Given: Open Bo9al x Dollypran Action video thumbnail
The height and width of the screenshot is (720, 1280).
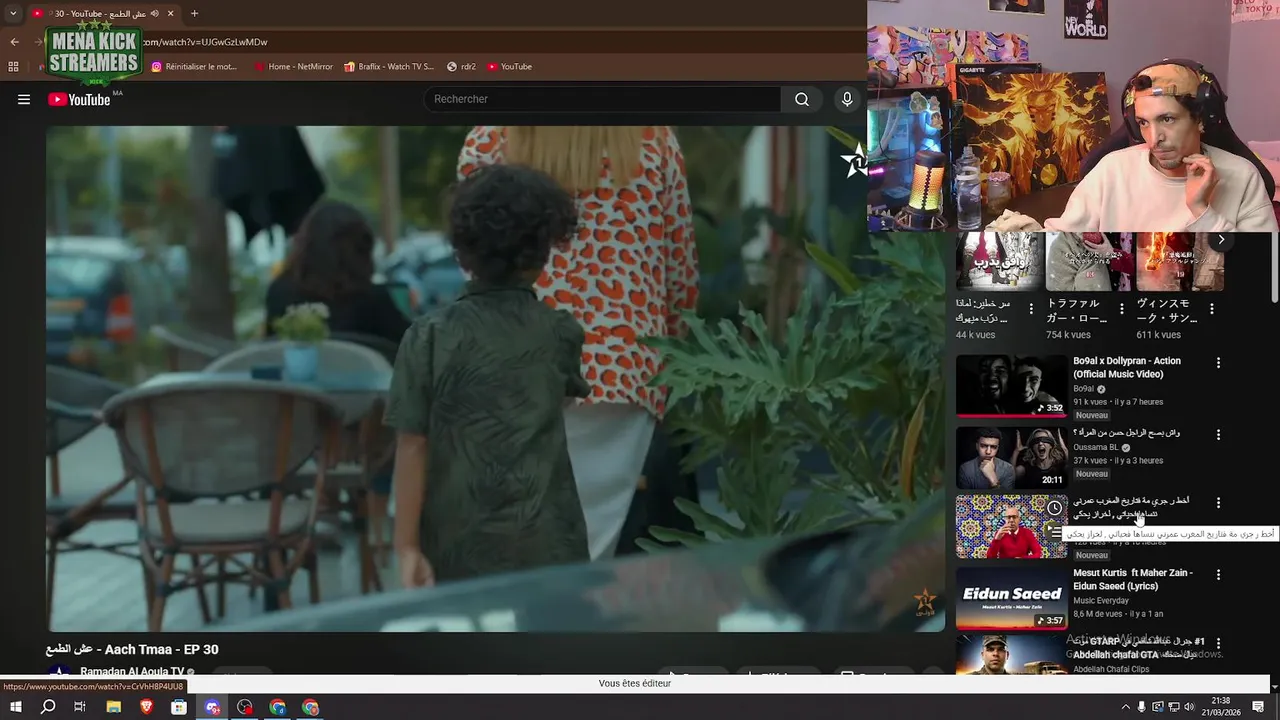Looking at the screenshot, I should [x=1011, y=386].
